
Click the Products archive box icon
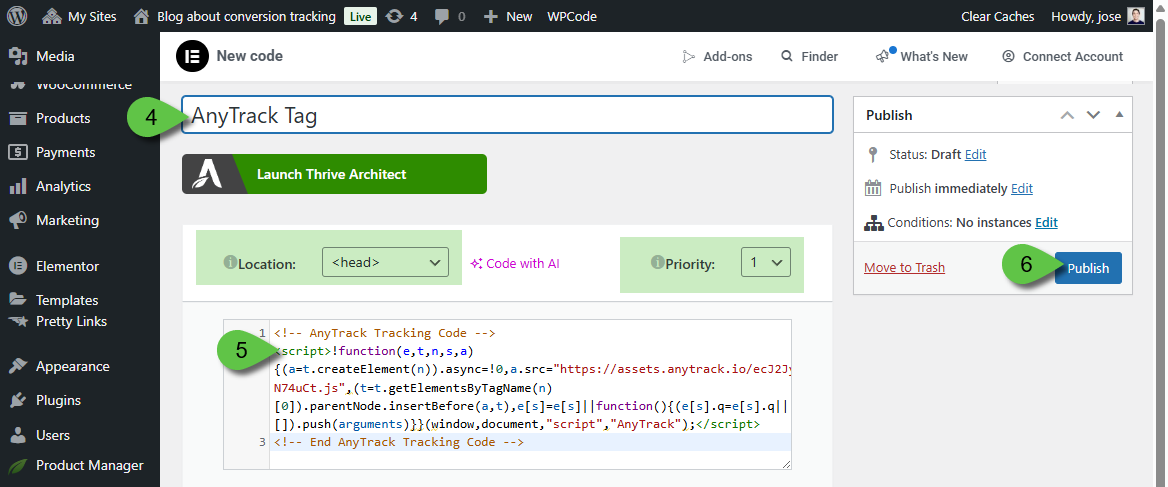[x=18, y=118]
